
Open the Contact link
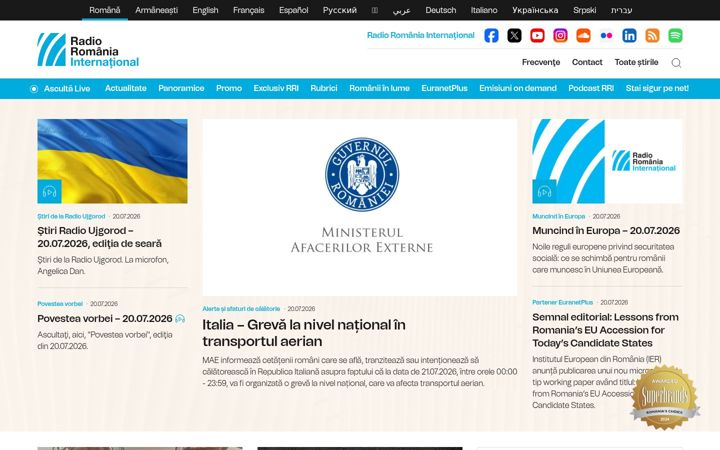tap(587, 62)
